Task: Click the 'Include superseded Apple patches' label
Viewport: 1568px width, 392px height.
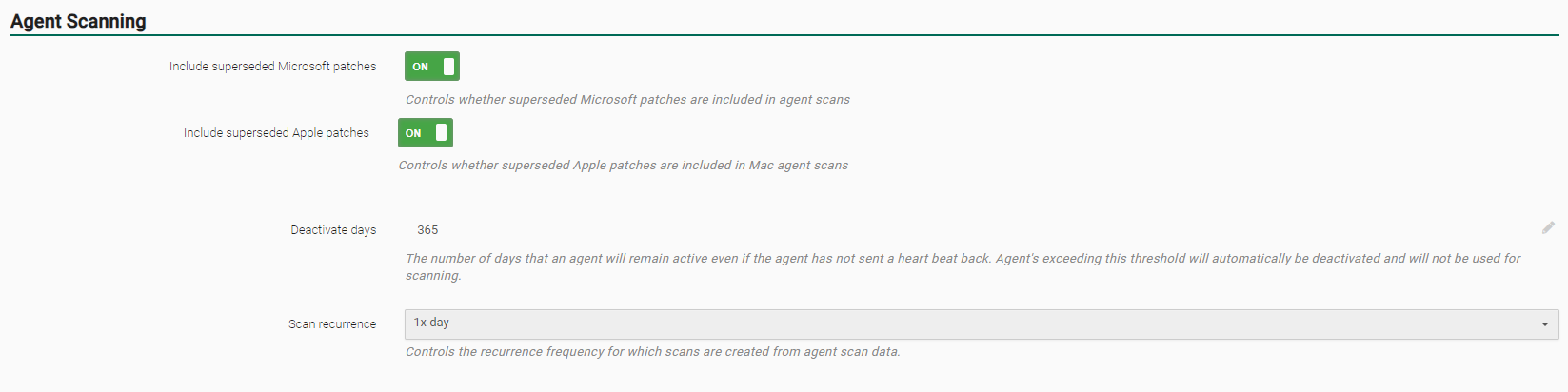Action: click(276, 133)
